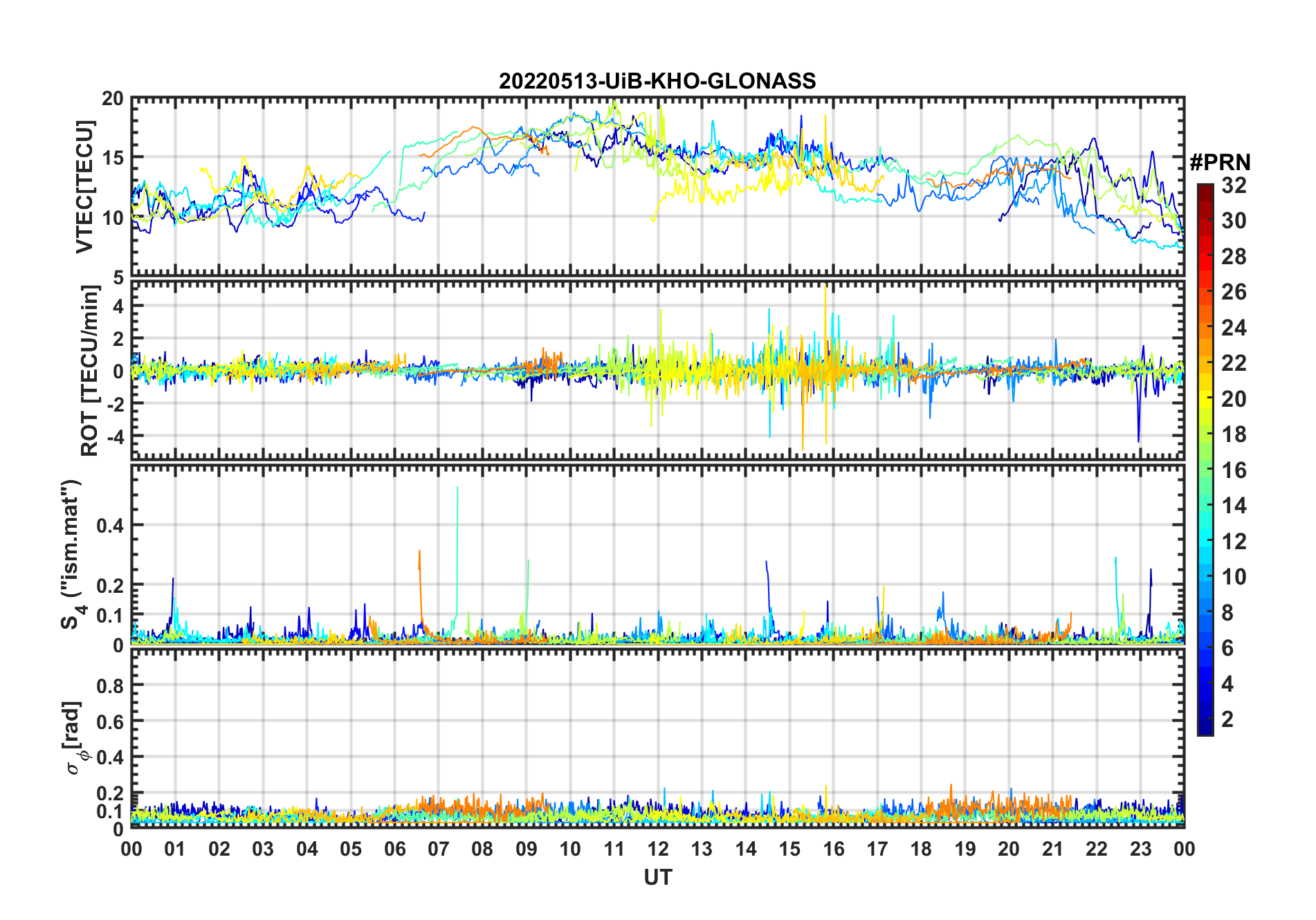Click UT axis tick label "07"

pyautogui.click(x=439, y=849)
